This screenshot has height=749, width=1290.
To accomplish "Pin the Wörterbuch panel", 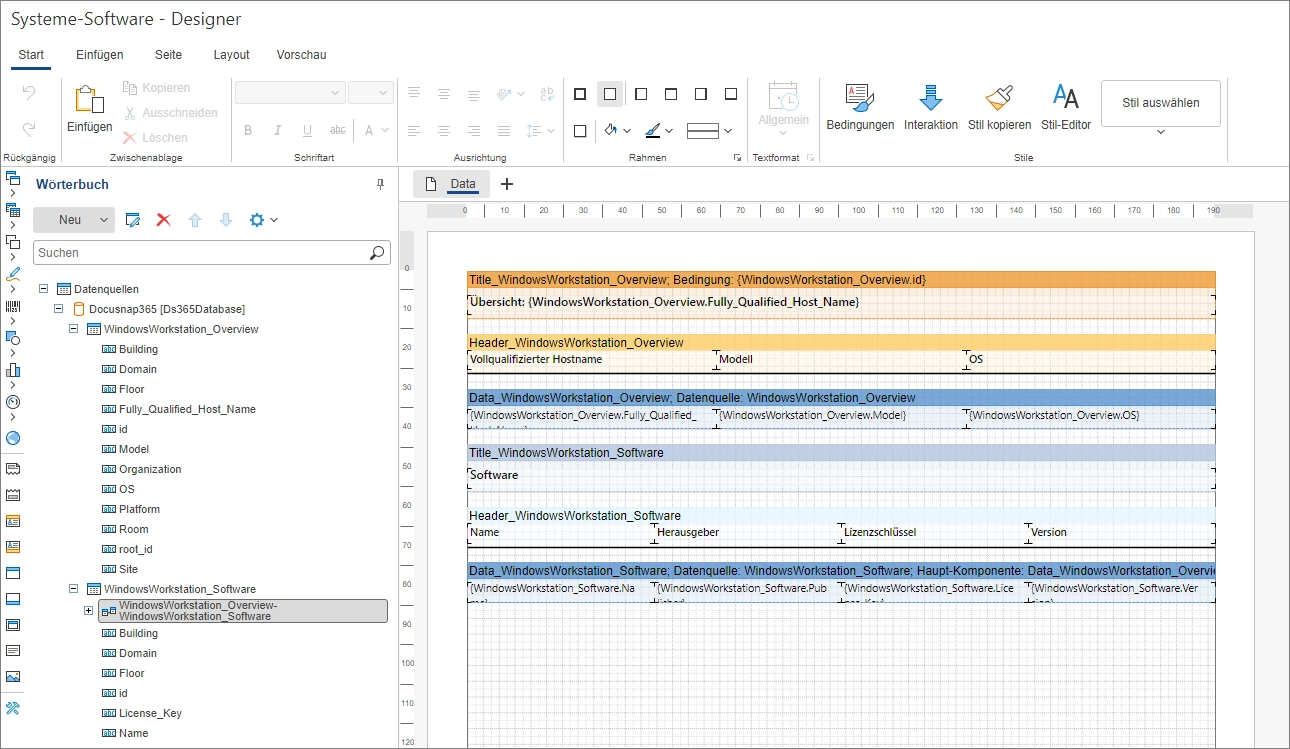I will [x=380, y=185].
